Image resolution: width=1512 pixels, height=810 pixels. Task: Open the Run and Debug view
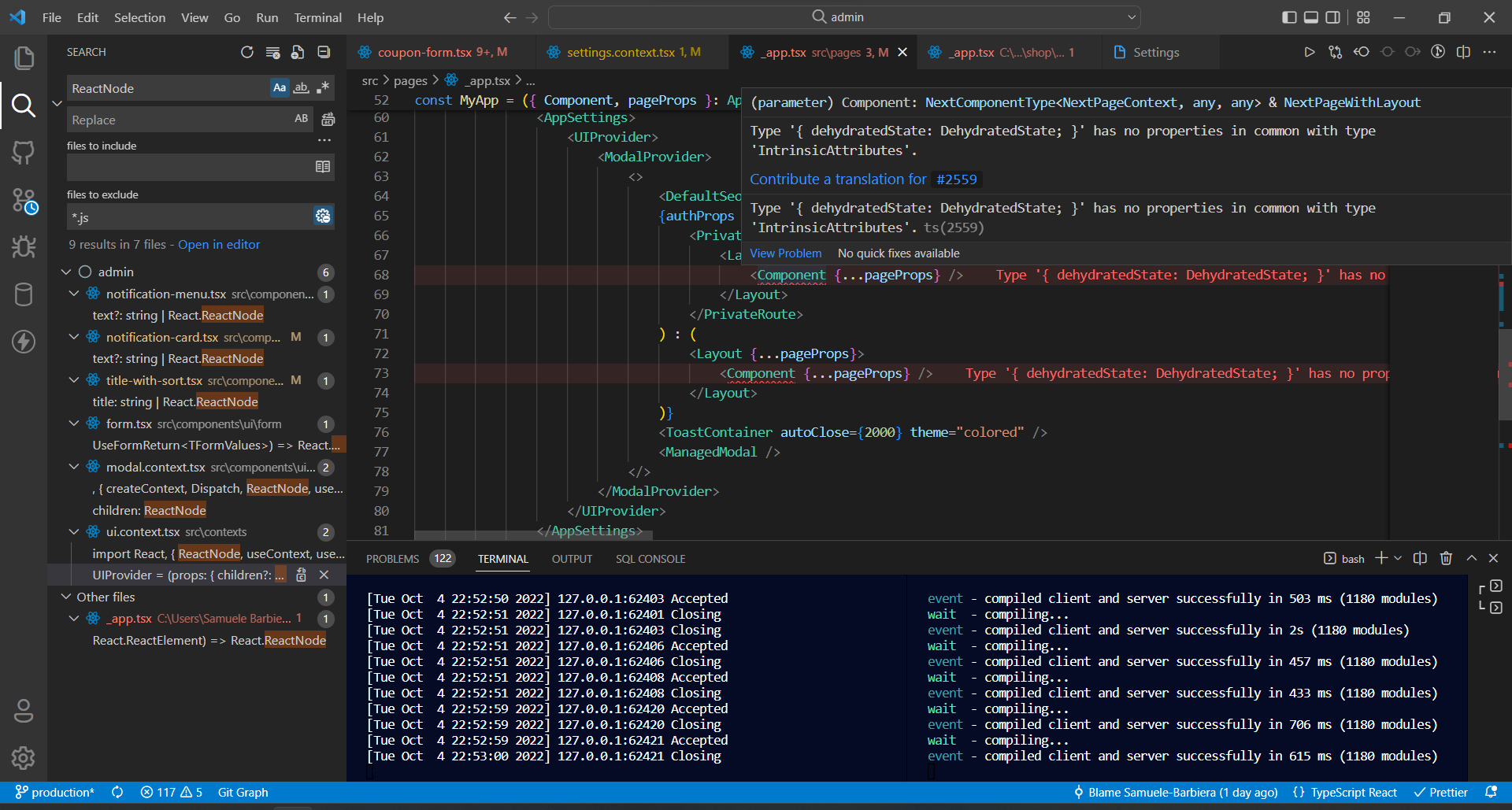point(24,247)
